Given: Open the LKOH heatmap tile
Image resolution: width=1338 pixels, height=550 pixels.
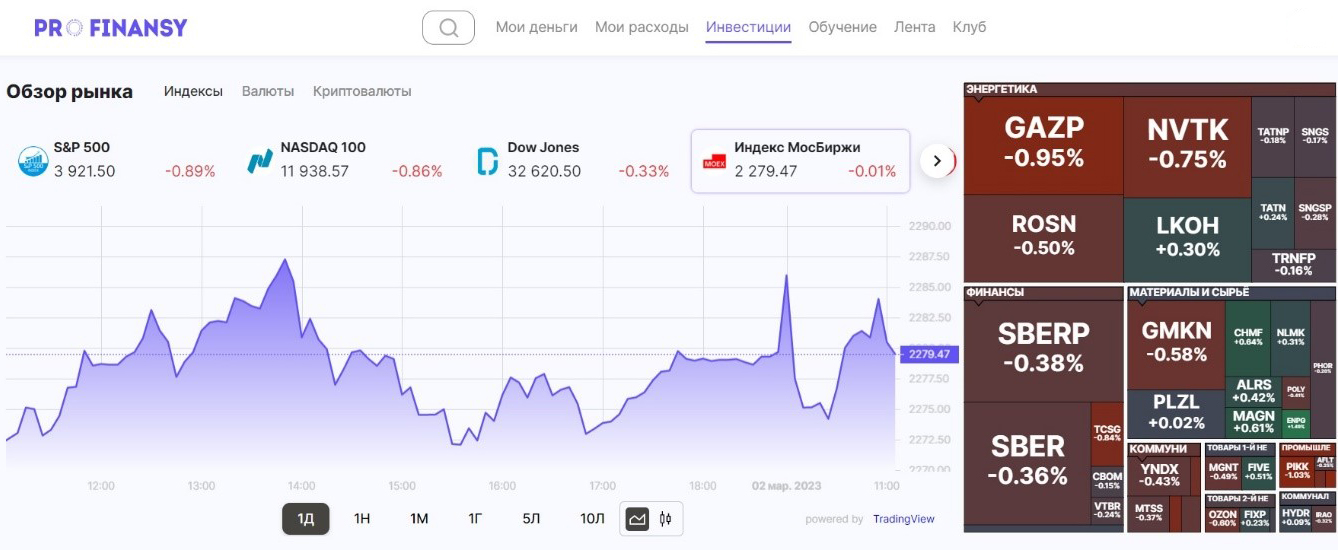Looking at the screenshot, I should pos(1187,239).
